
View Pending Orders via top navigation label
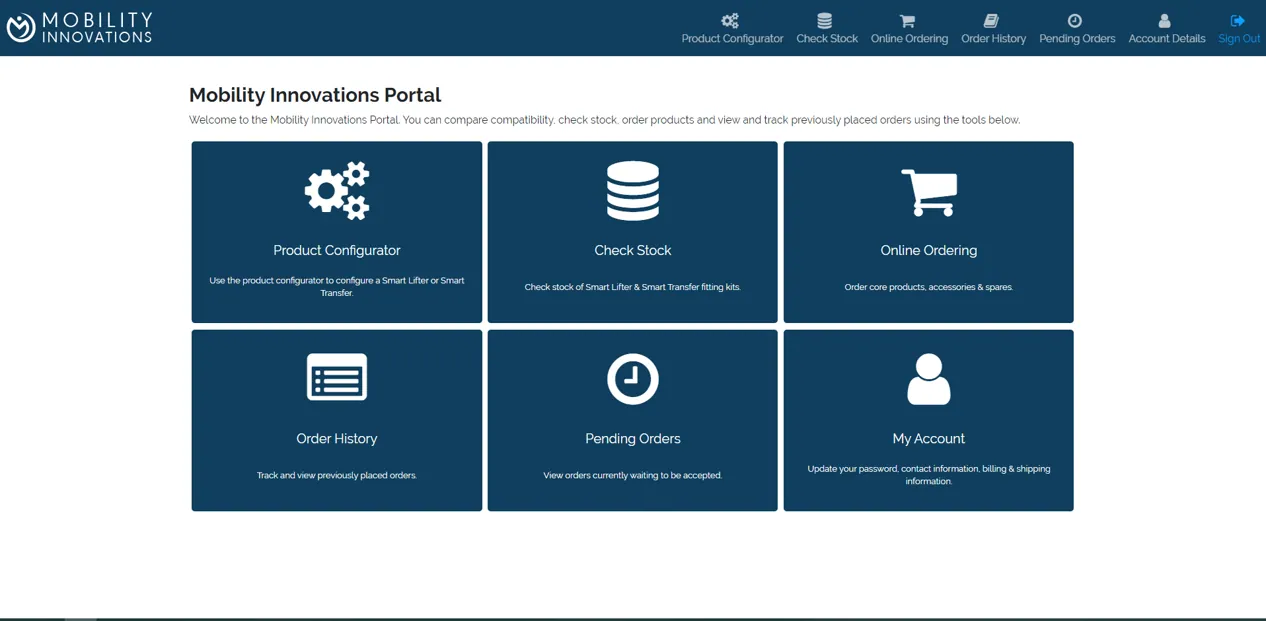[1077, 39]
